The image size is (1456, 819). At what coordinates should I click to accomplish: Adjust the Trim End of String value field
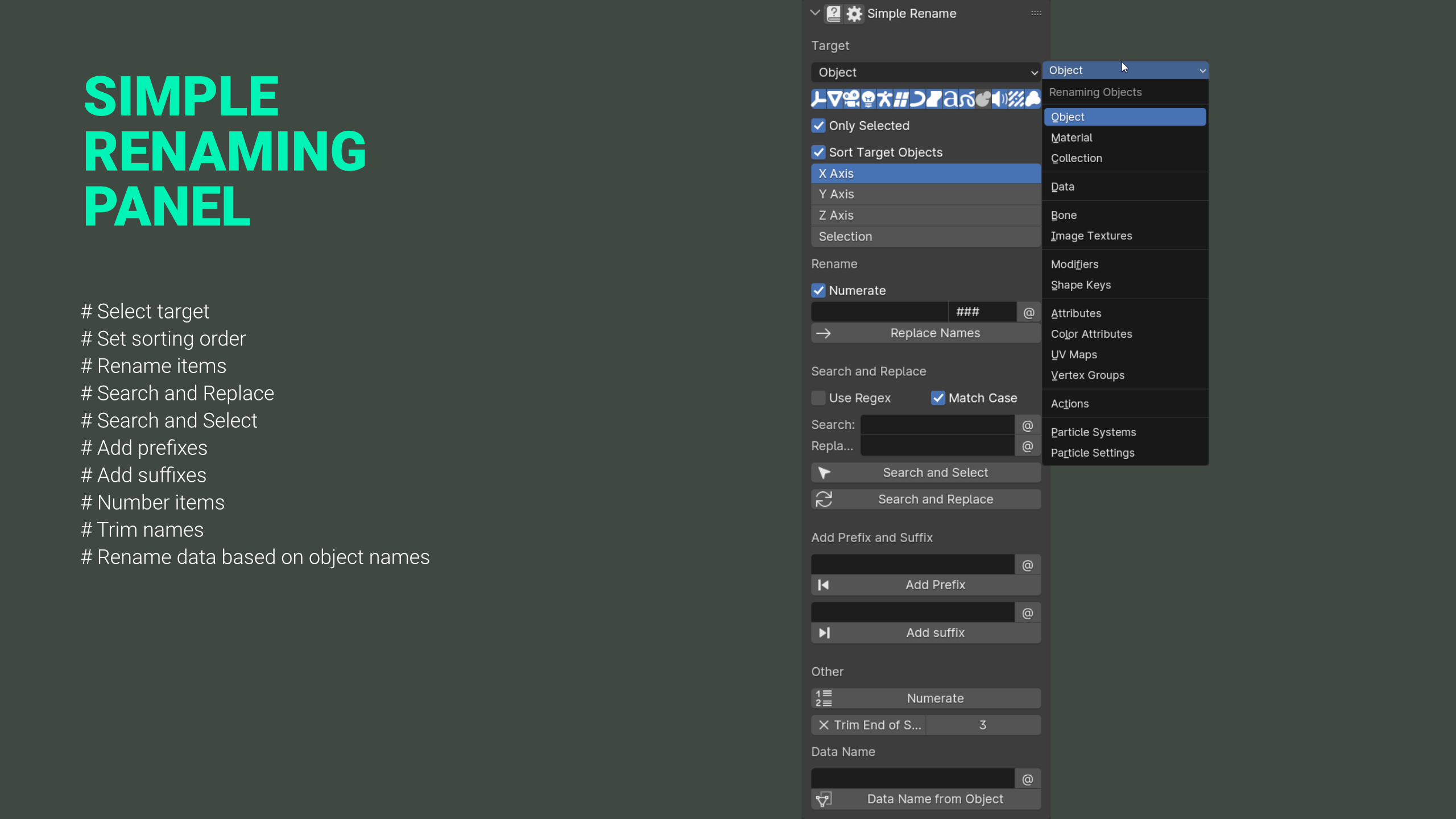982,725
